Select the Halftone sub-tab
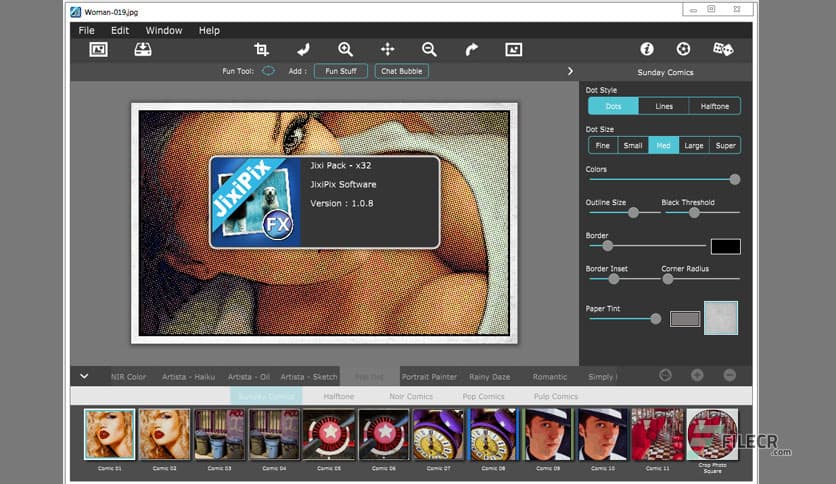The width and height of the screenshot is (836, 484). point(339,396)
